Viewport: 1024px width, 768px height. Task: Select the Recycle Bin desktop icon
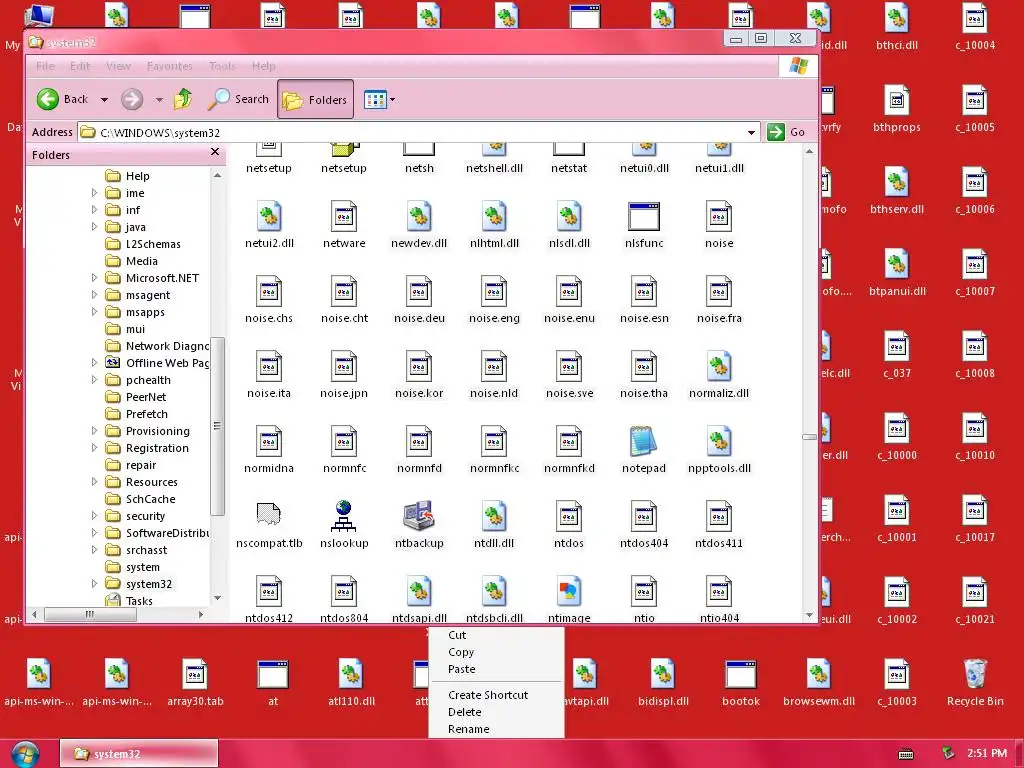[x=975, y=675]
